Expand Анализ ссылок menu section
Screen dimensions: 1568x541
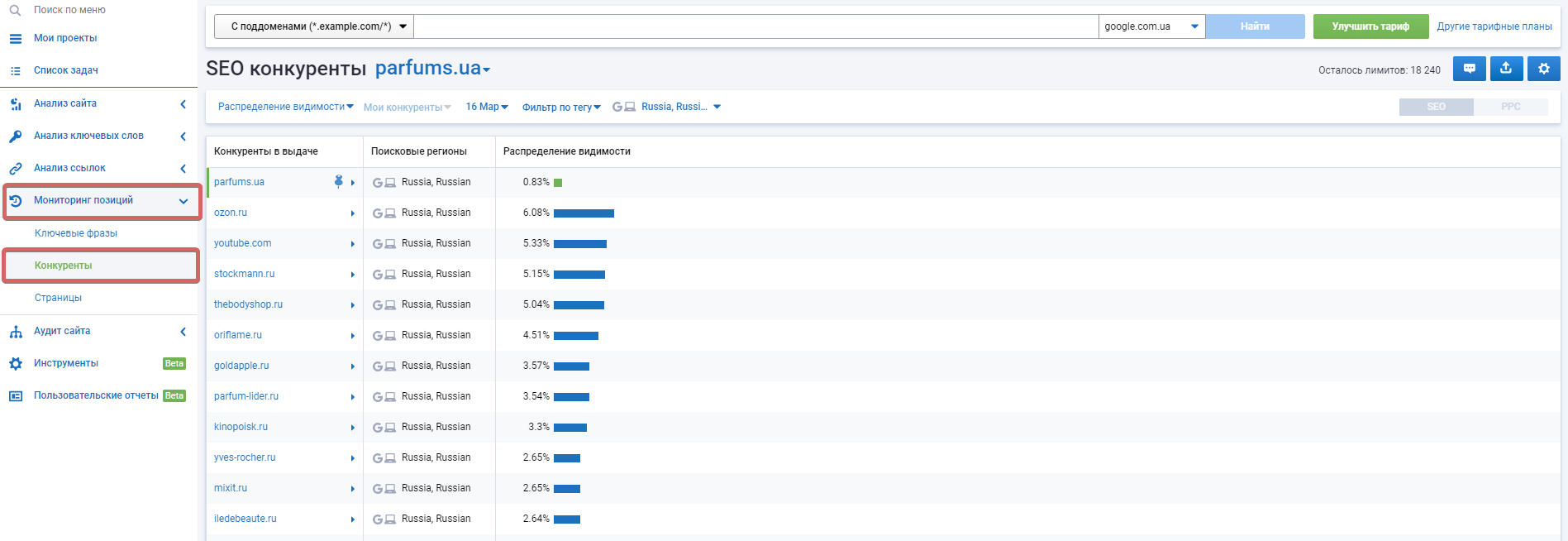pyautogui.click(x=99, y=168)
